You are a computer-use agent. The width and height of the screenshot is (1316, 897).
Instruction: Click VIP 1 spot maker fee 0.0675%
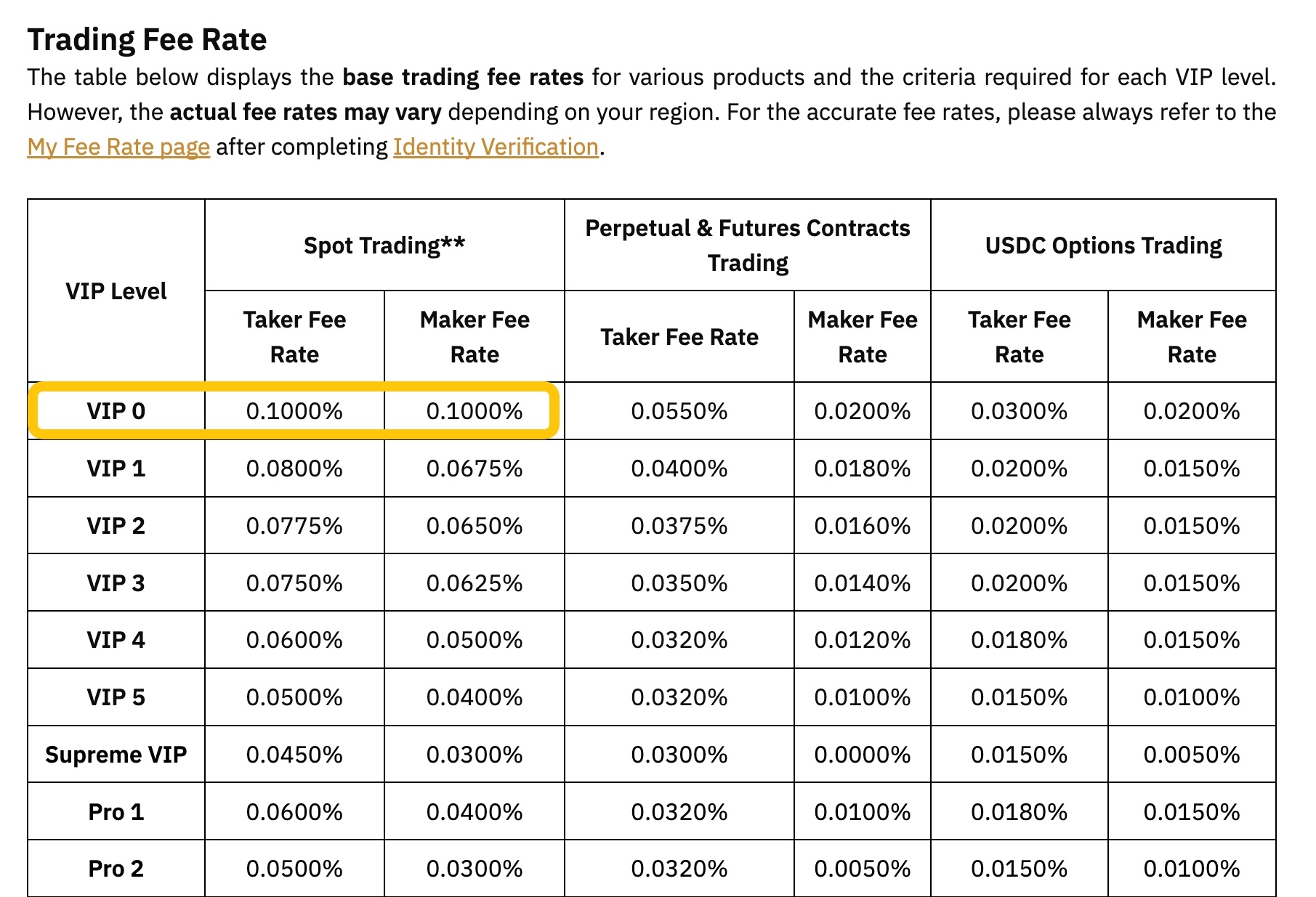[x=475, y=468]
